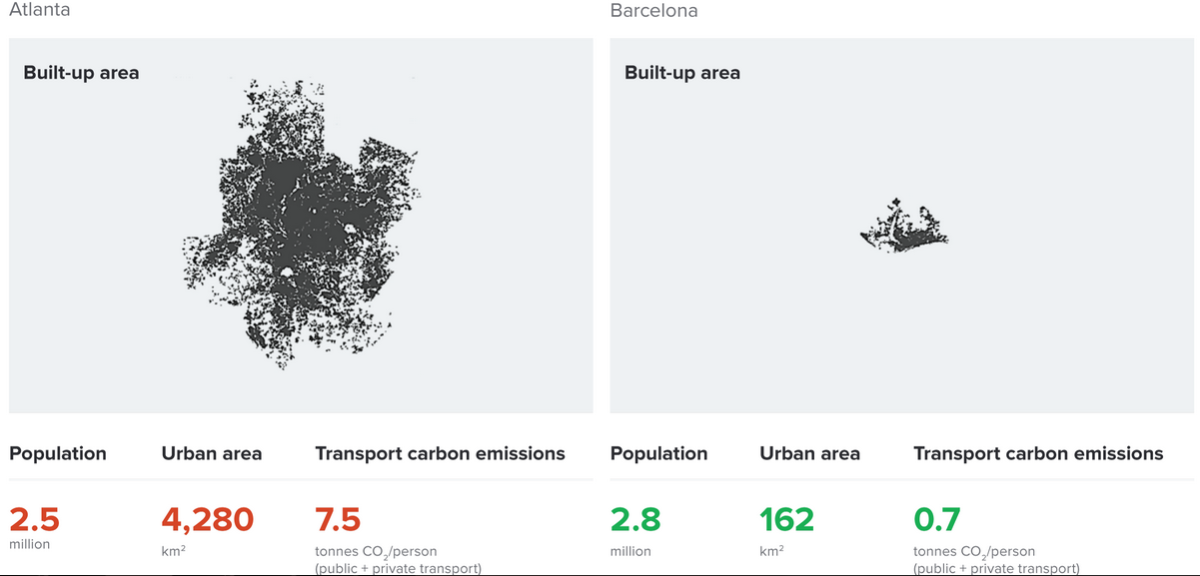Select the red 4,280 urban area value
Screen dimensions: 1200x576
click(207, 520)
